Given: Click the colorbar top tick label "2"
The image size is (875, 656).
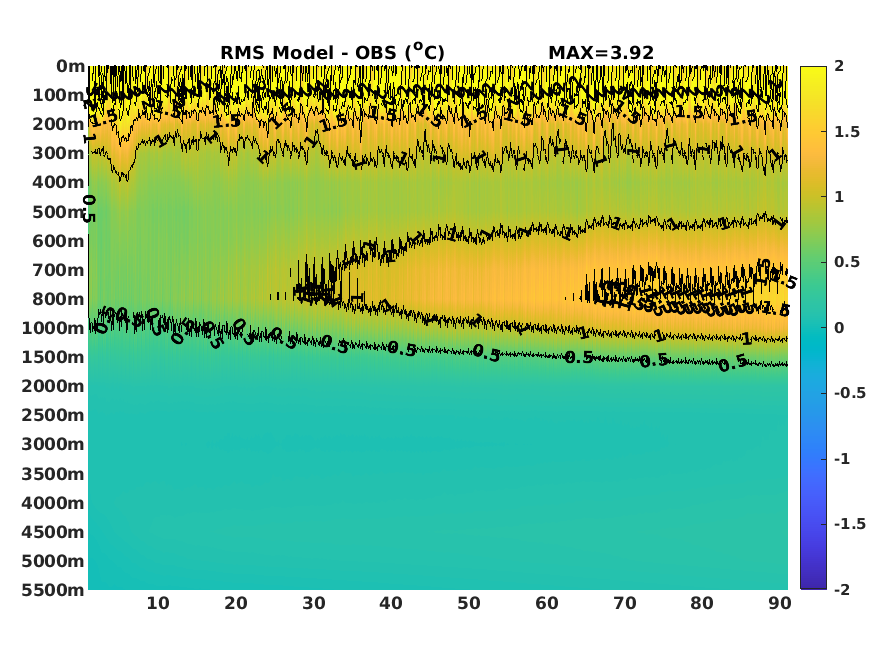Looking at the screenshot, I should [x=839, y=66].
